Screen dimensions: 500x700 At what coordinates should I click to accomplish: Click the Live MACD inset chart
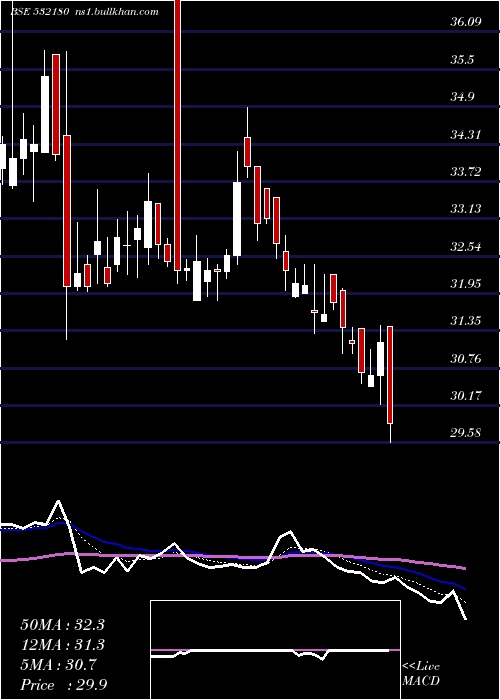coord(275,650)
